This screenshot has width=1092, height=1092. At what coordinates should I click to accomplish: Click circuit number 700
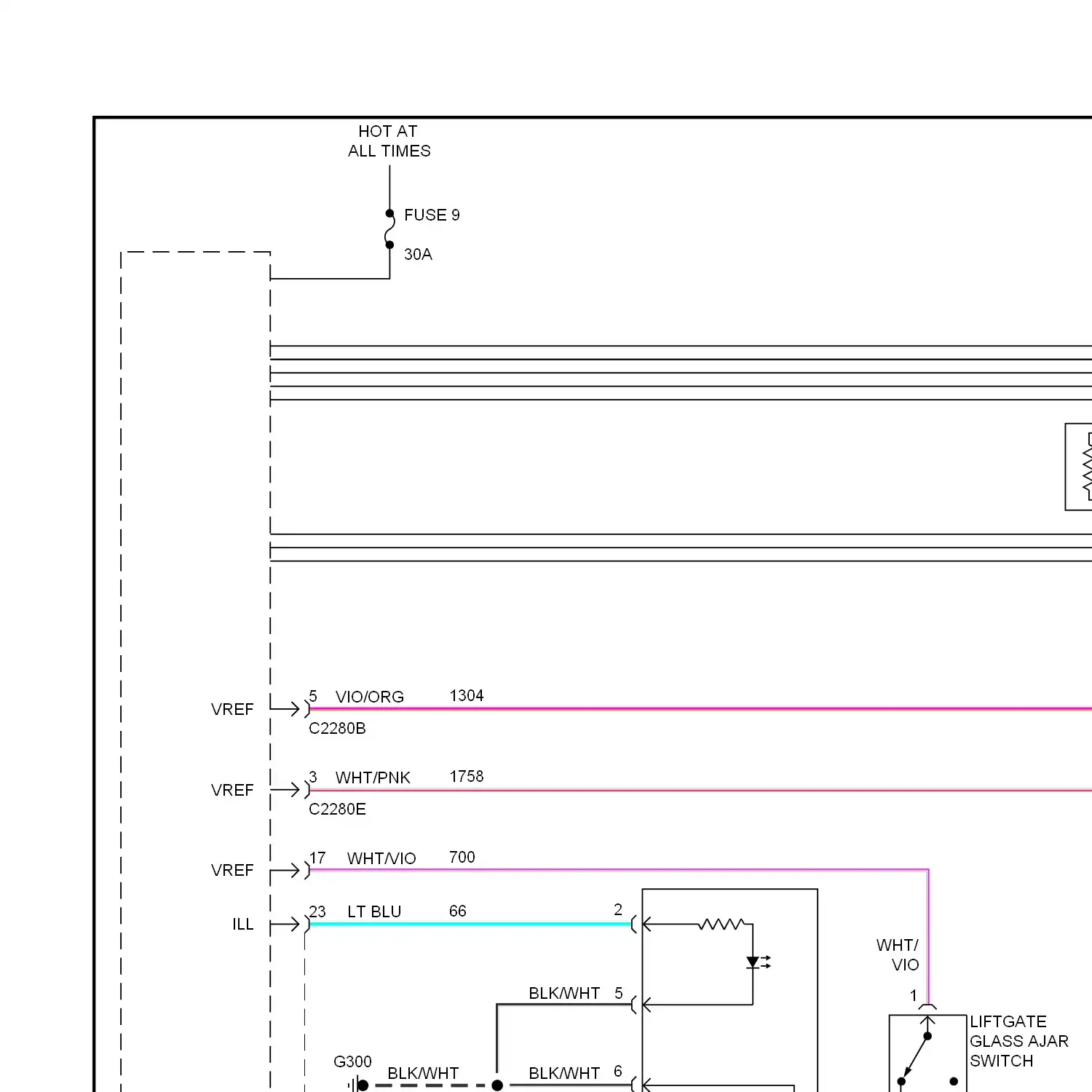462,857
